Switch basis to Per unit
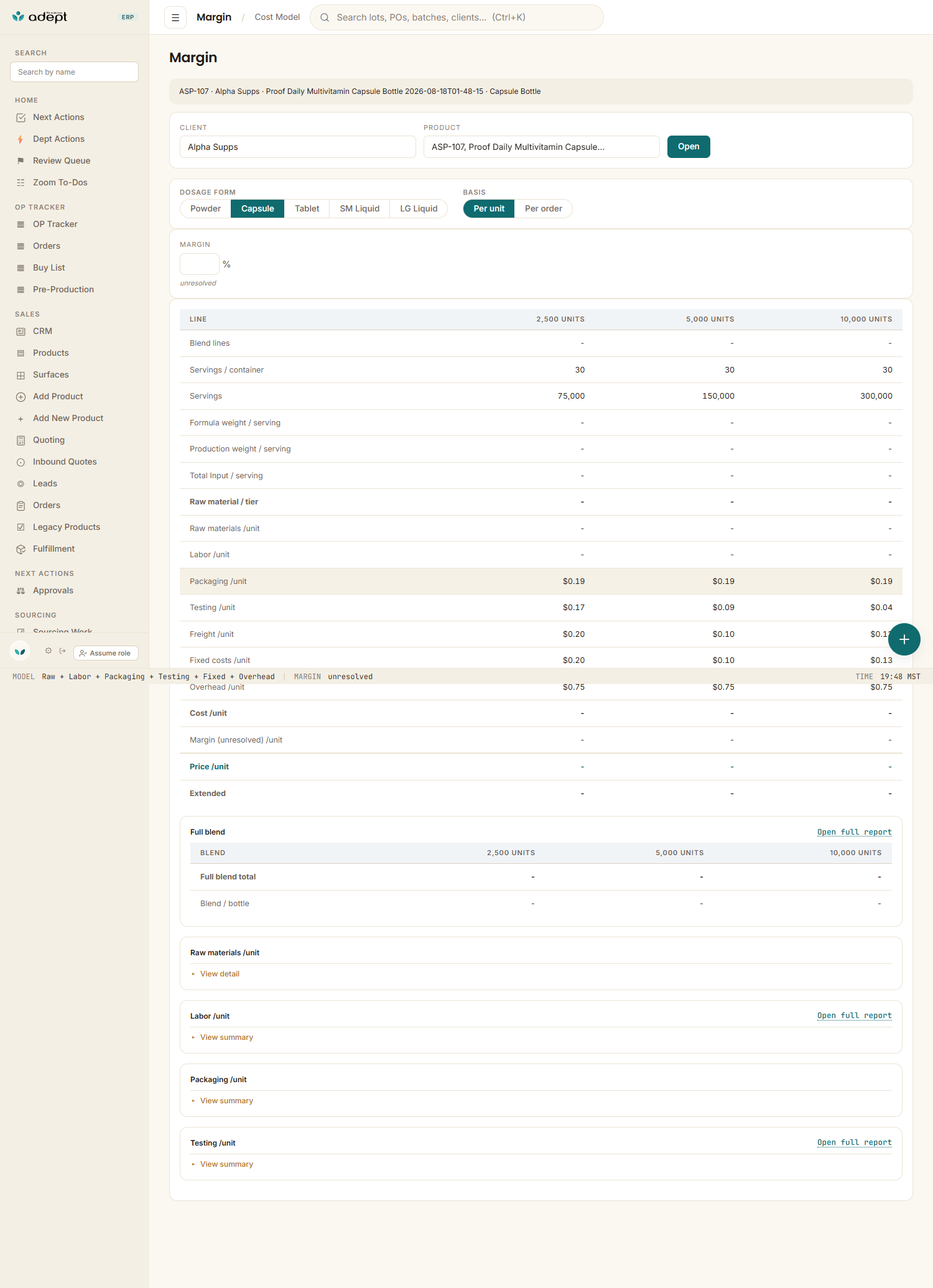This screenshot has width=933, height=1288. pyautogui.click(x=489, y=209)
